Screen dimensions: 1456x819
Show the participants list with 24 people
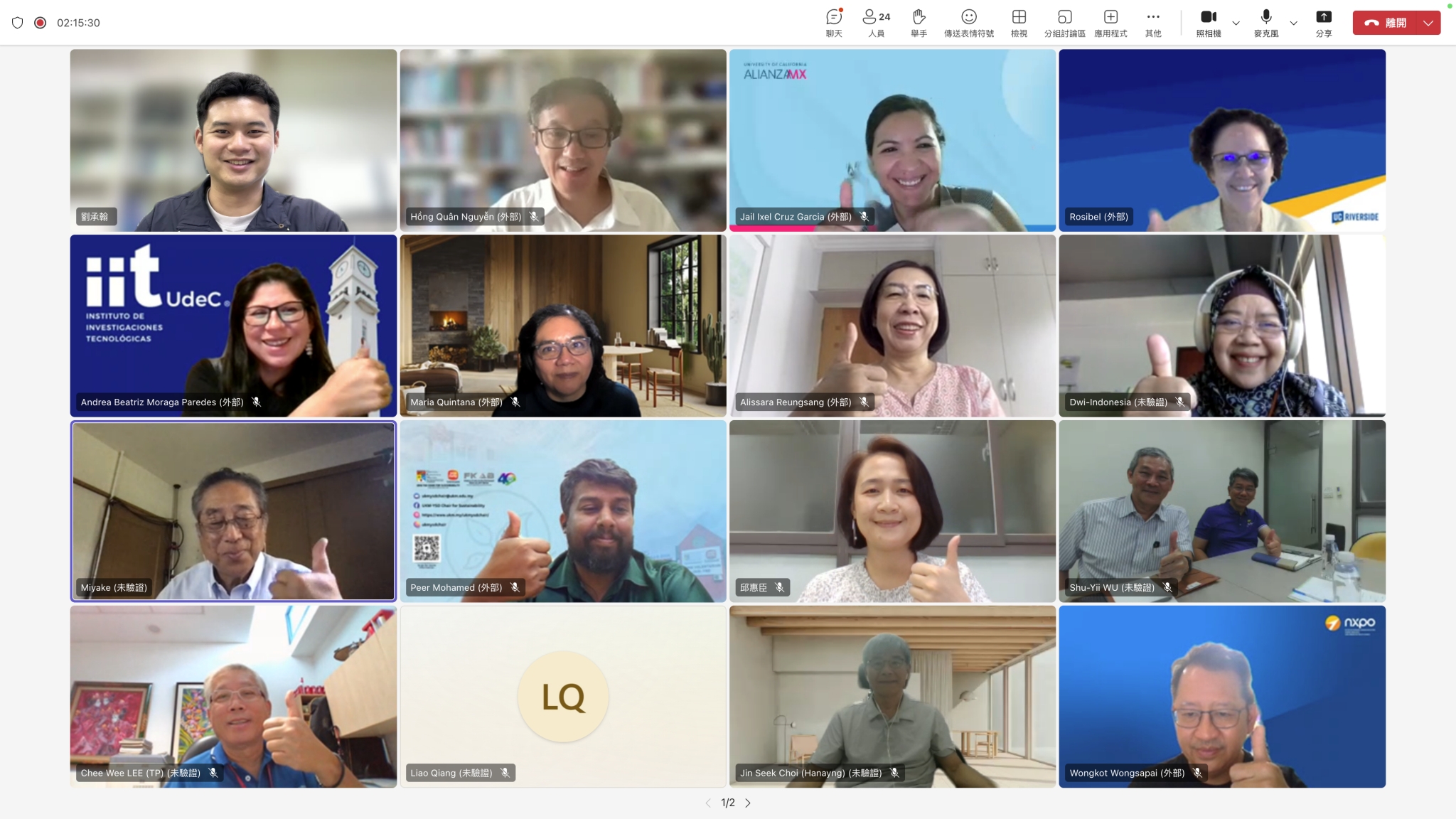coord(876,22)
